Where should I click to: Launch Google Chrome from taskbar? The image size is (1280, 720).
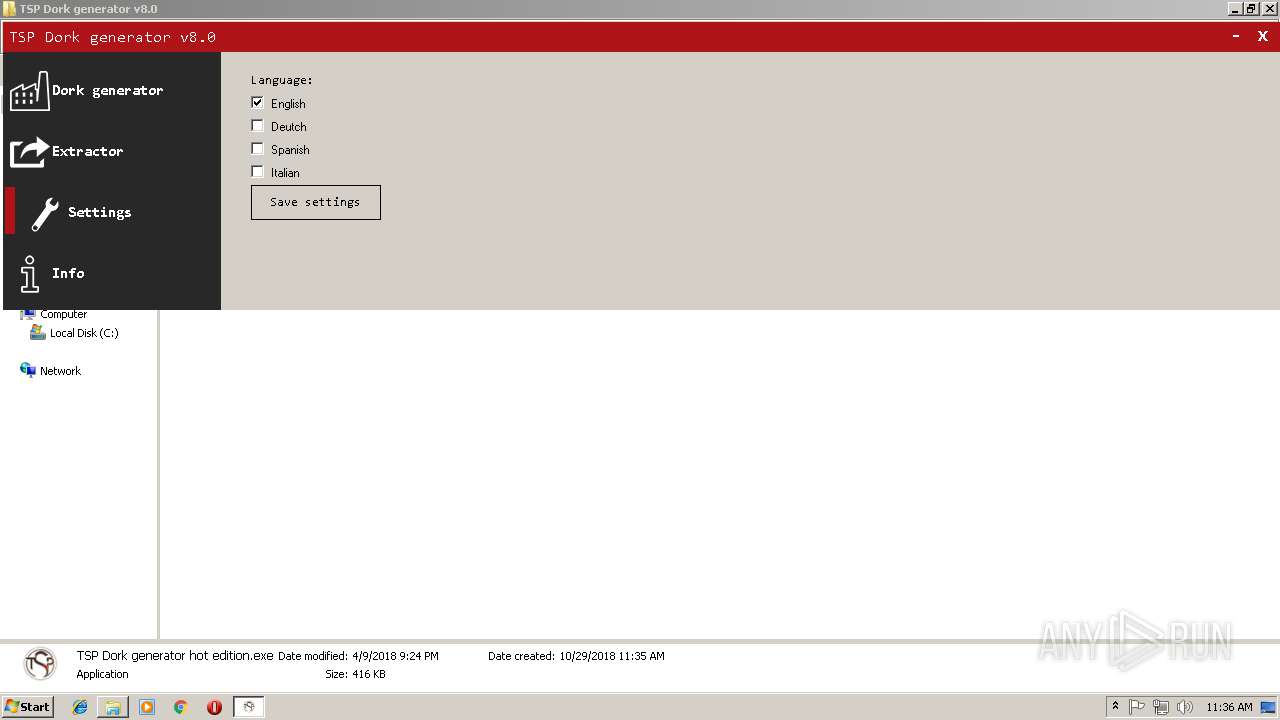[180, 707]
